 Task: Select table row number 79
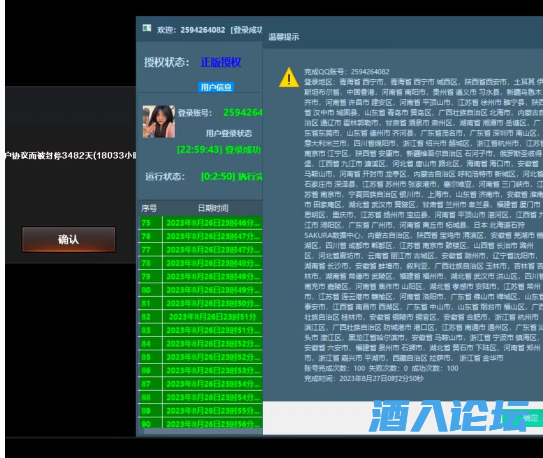(201, 277)
